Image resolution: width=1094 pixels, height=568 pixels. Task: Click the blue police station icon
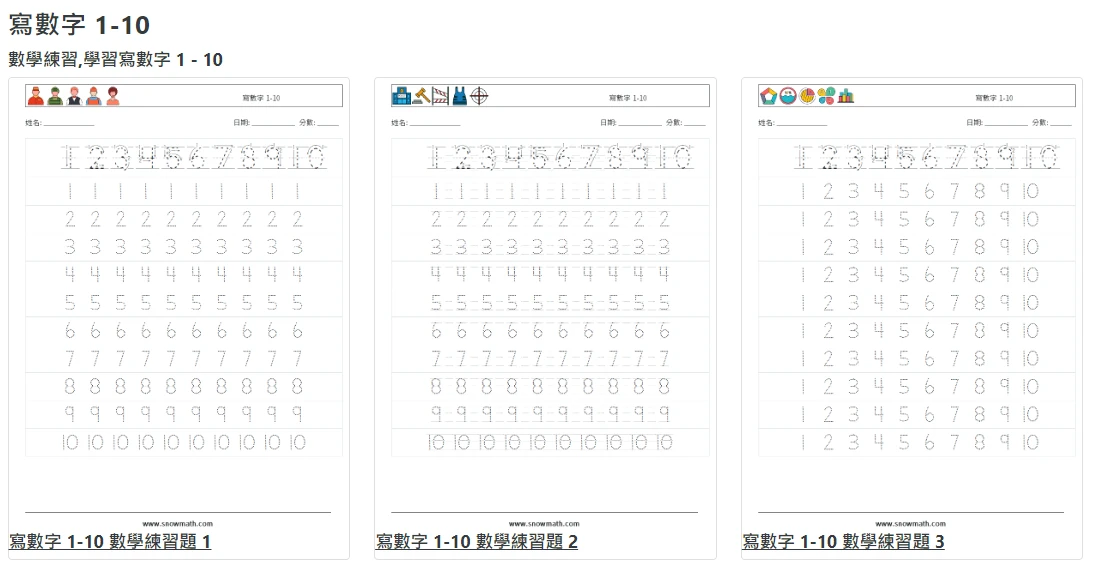tap(401, 96)
